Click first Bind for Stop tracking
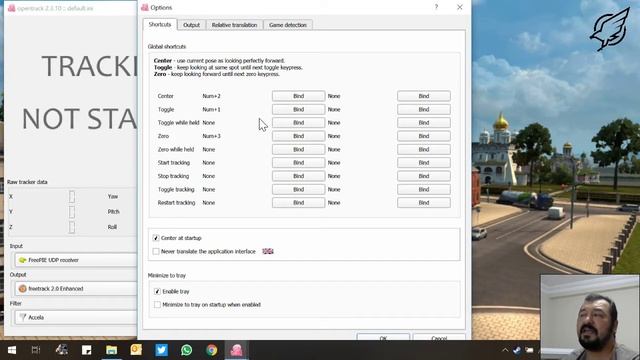 tap(298, 176)
